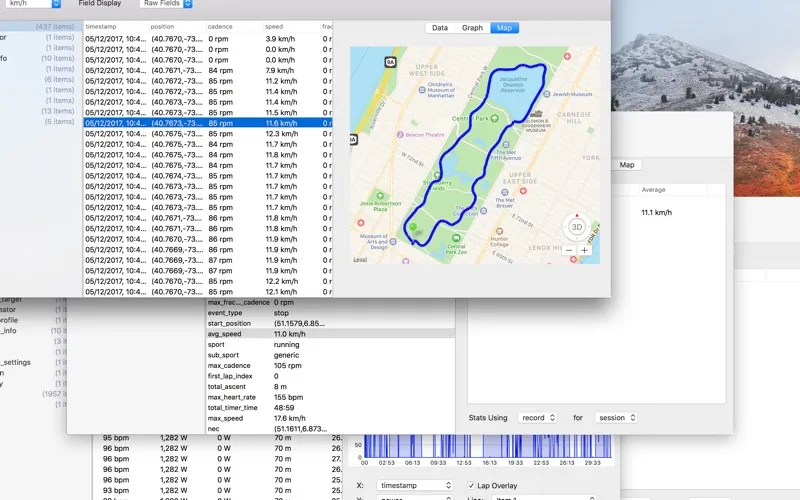The width and height of the screenshot is (800, 500).
Task: Select the max_heart_rate field row
Action: pos(330,397)
